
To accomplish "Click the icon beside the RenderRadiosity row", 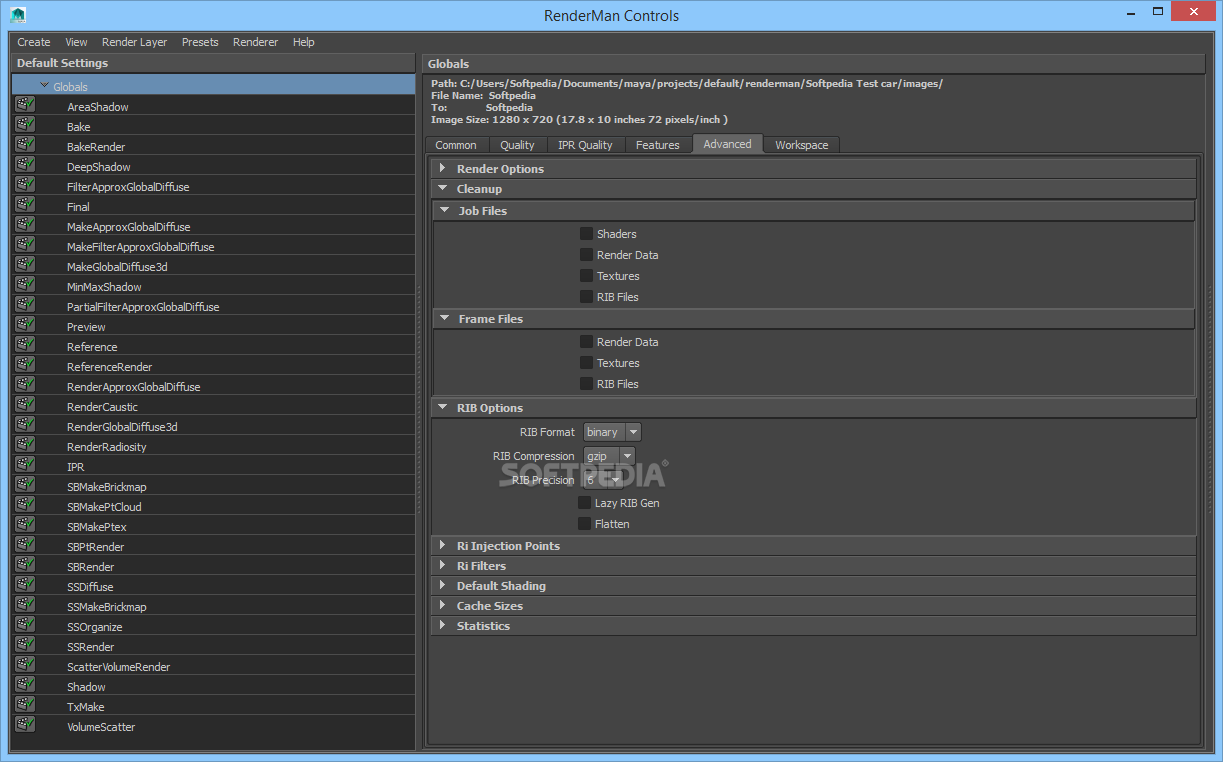I will 25,445.
